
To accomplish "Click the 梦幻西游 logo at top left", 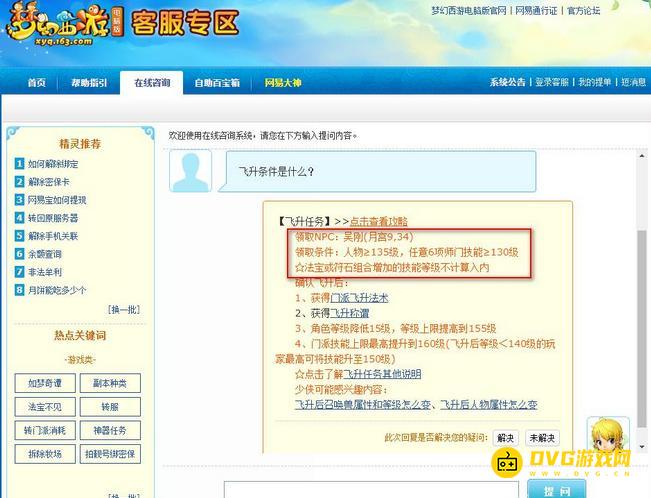I will [x=64, y=24].
